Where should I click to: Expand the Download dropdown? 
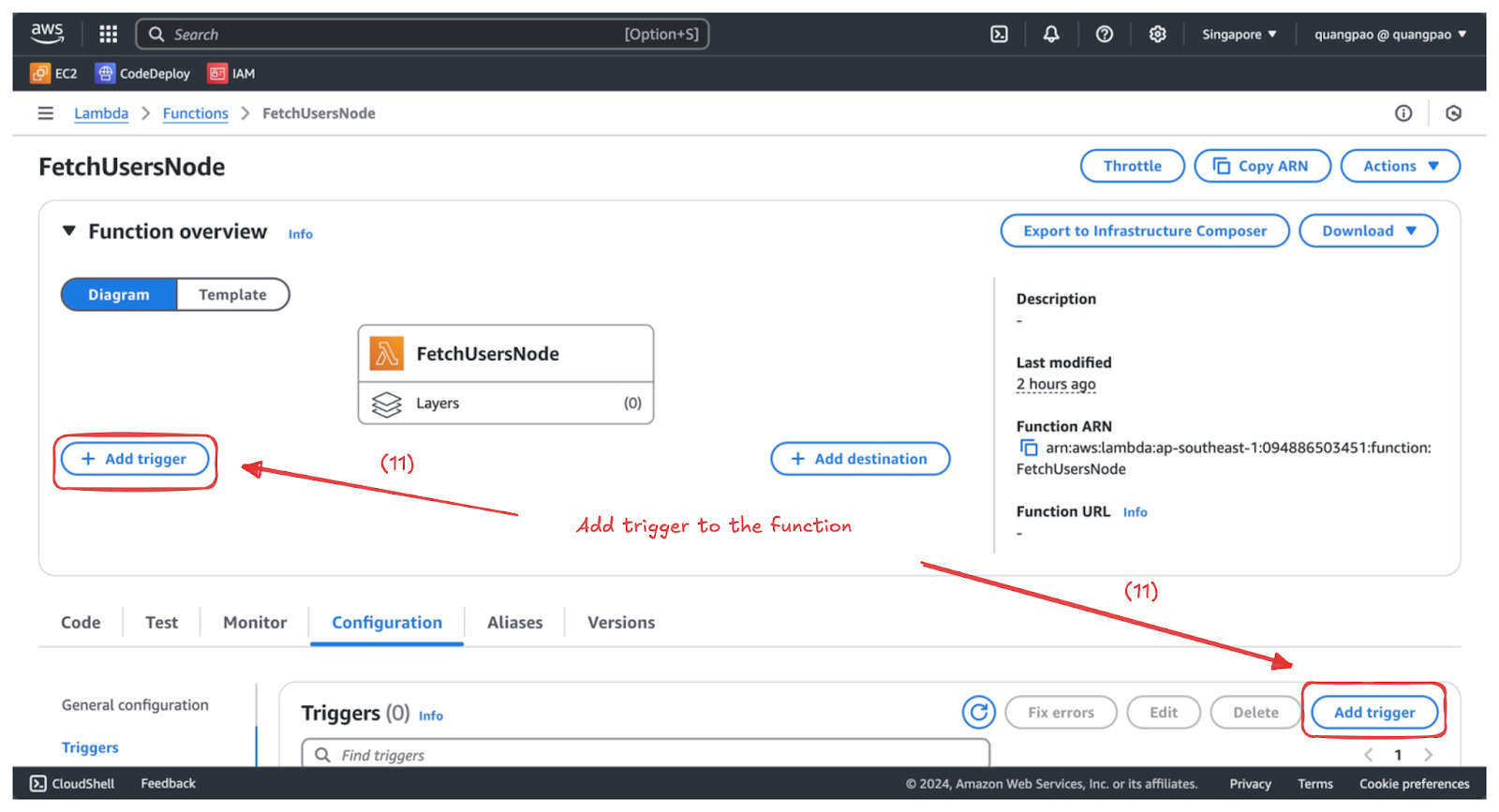1369,230
